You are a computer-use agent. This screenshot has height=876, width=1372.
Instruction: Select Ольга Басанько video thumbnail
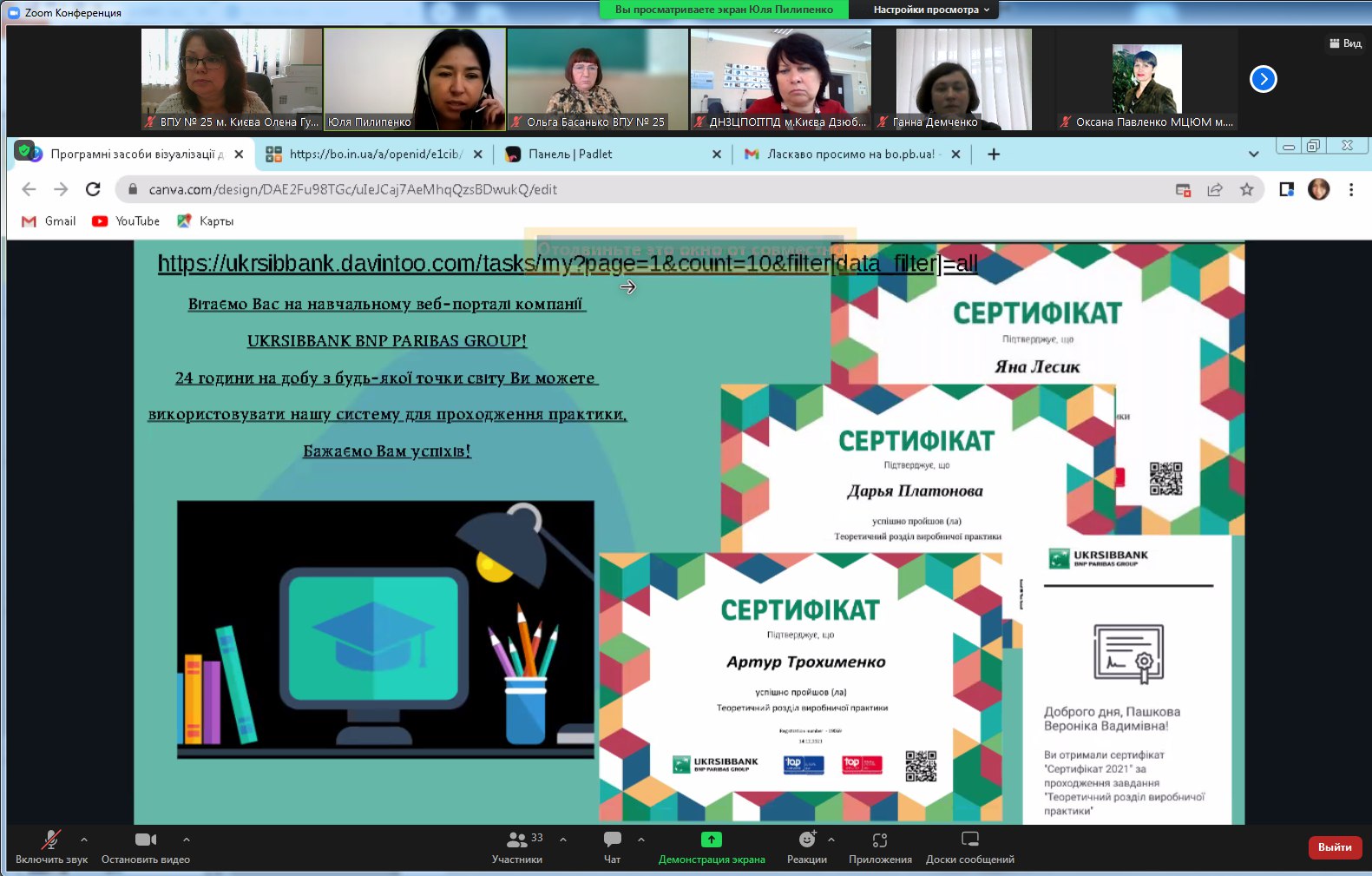(598, 79)
